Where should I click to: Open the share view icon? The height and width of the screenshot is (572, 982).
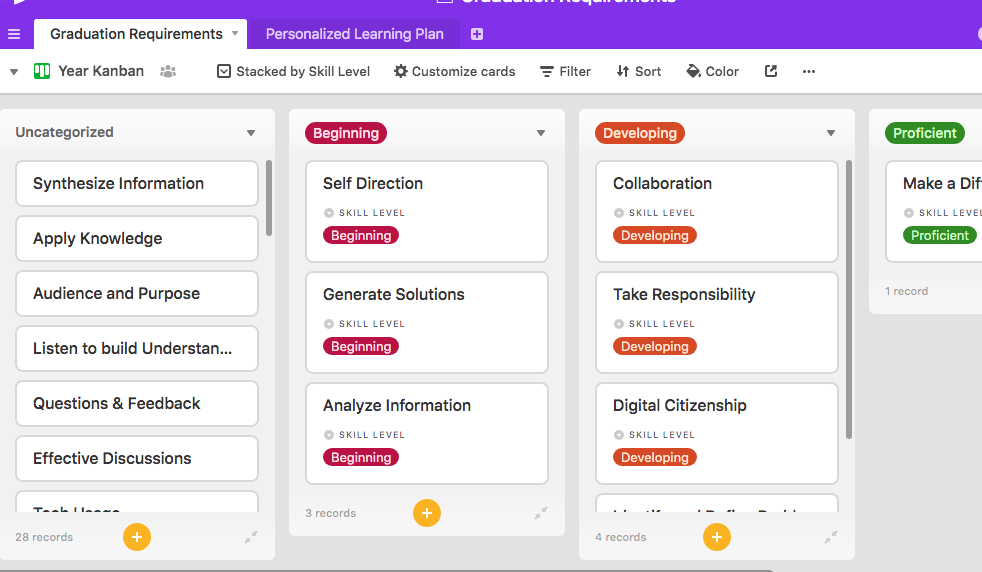[771, 71]
